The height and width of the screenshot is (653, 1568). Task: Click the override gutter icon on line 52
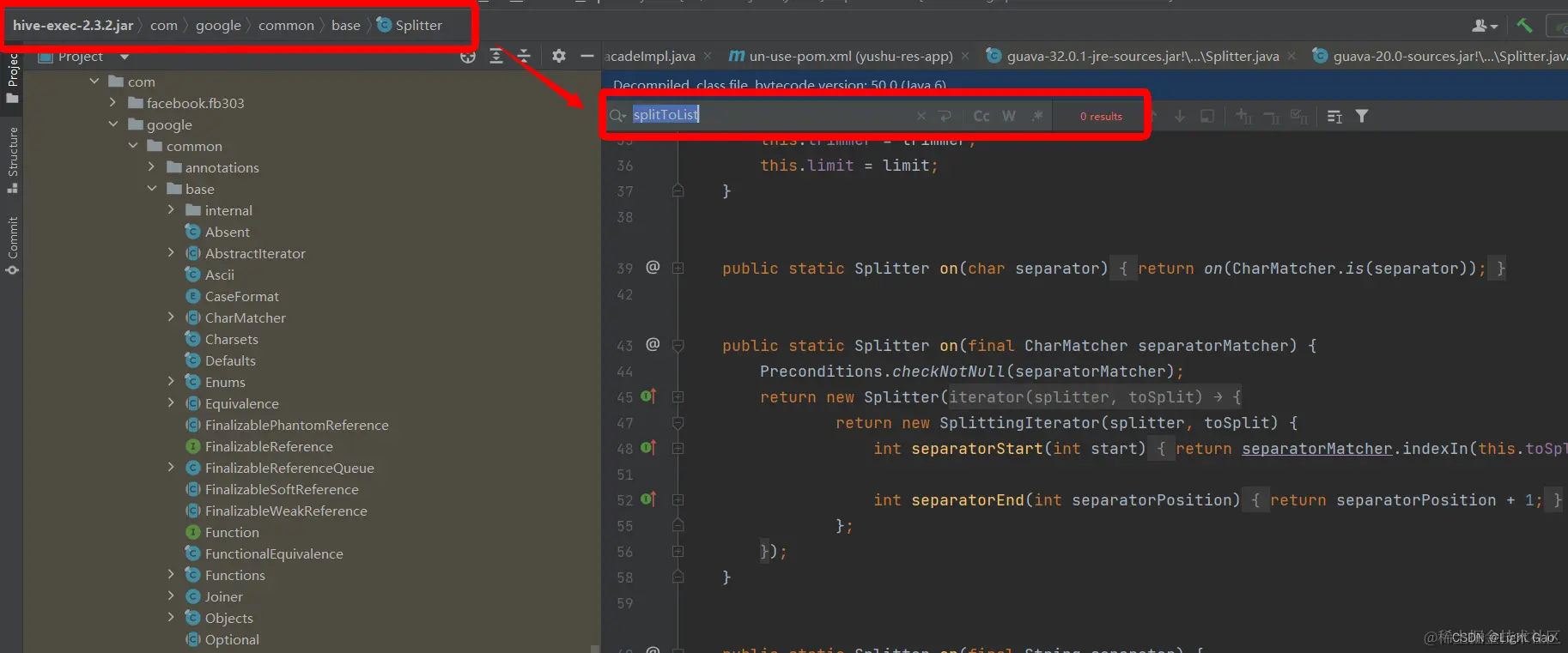[x=648, y=499]
